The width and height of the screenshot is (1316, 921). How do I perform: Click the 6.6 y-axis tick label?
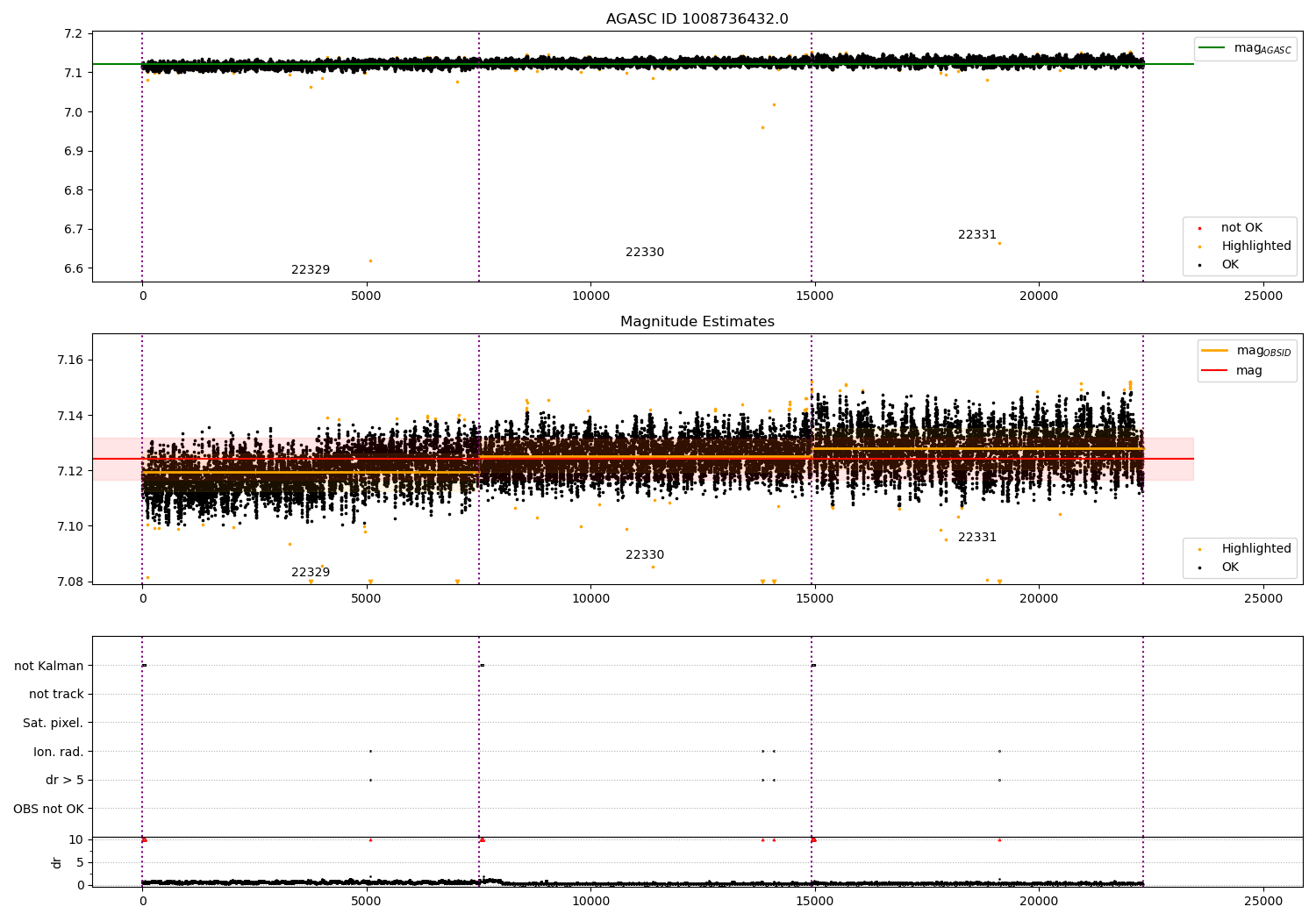click(x=74, y=269)
